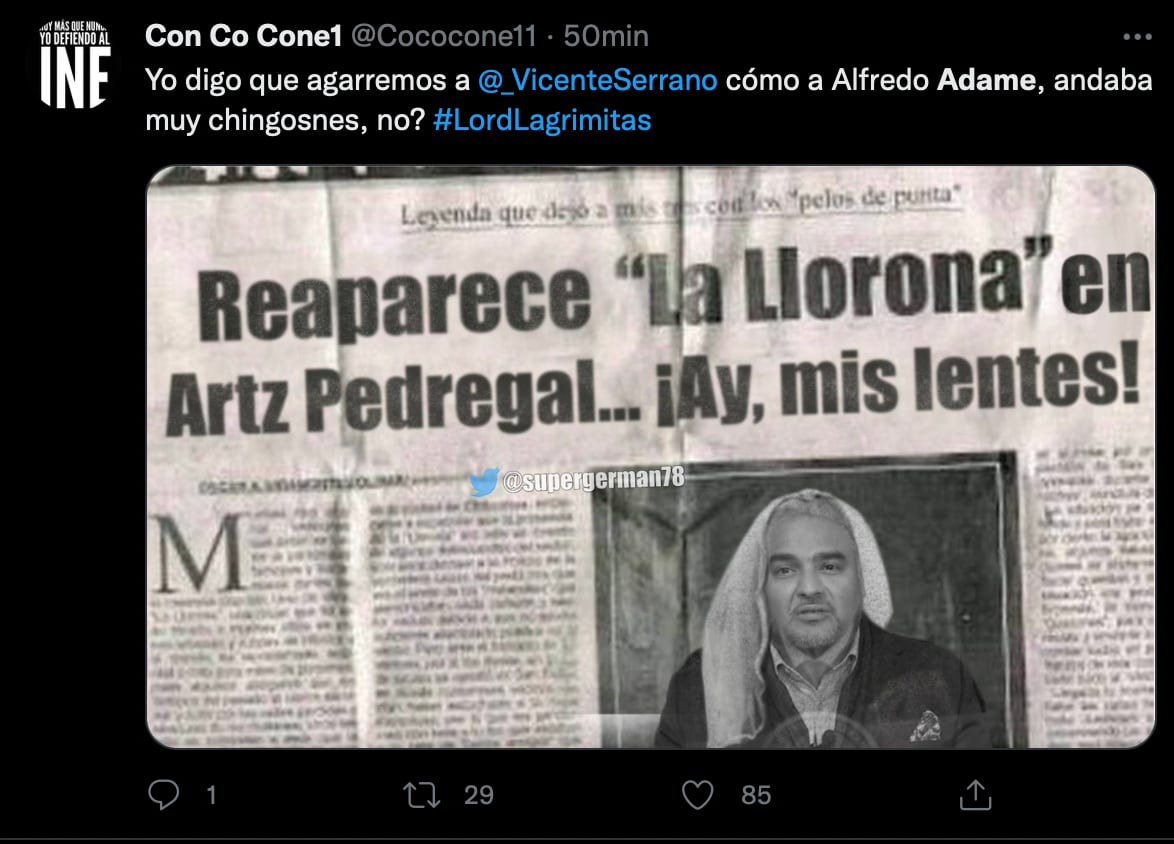The height and width of the screenshot is (844, 1174).
Task: Open the attached newspaper meme image
Action: pos(651,457)
